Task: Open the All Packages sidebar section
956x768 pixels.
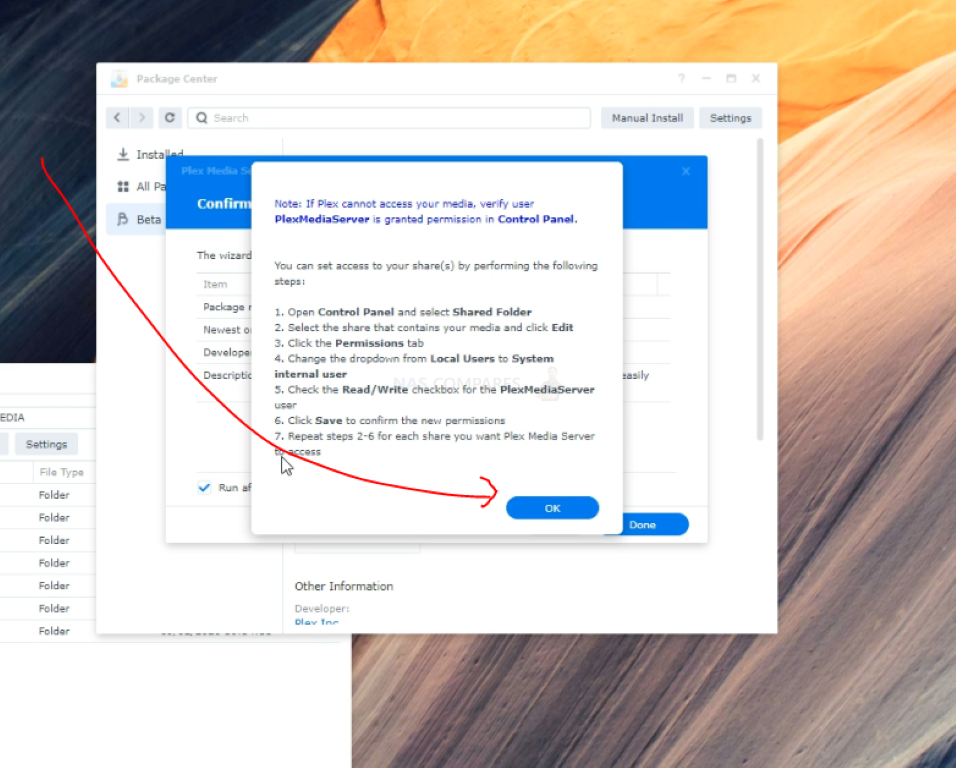Action: [x=141, y=187]
